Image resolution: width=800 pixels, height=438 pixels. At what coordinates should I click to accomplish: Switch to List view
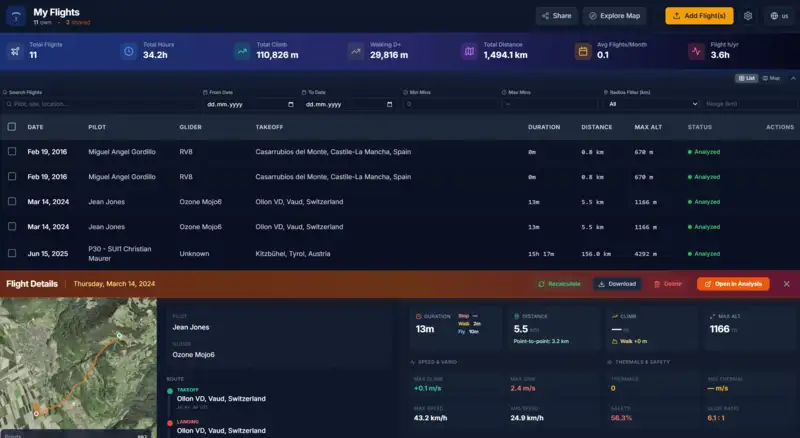coord(746,78)
